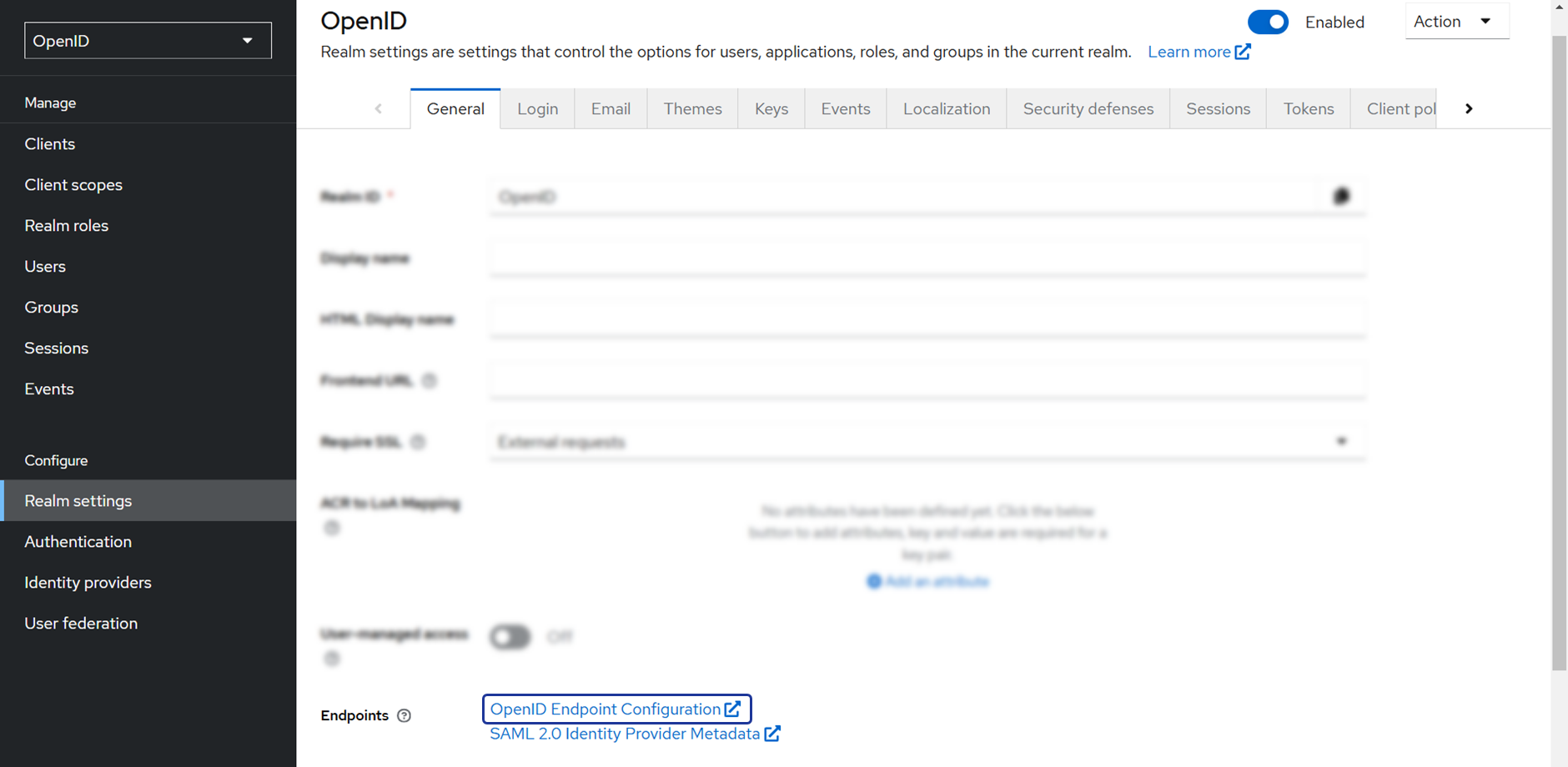Click the Display name input field
The image size is (1568, 767).
tap(927, 258)
